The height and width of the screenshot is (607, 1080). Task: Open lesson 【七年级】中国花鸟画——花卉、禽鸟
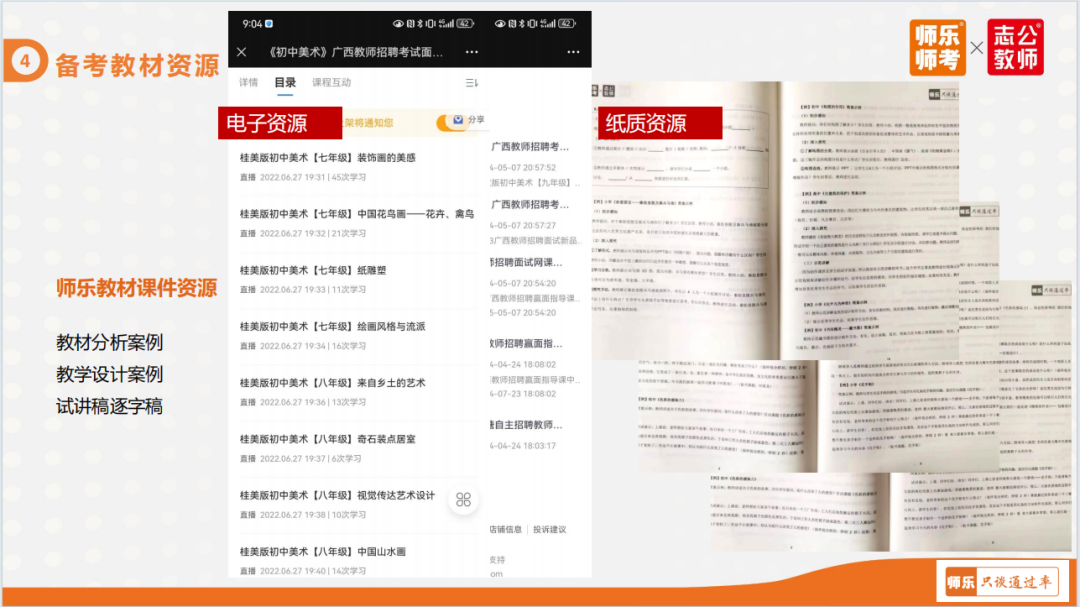(357, 214)
